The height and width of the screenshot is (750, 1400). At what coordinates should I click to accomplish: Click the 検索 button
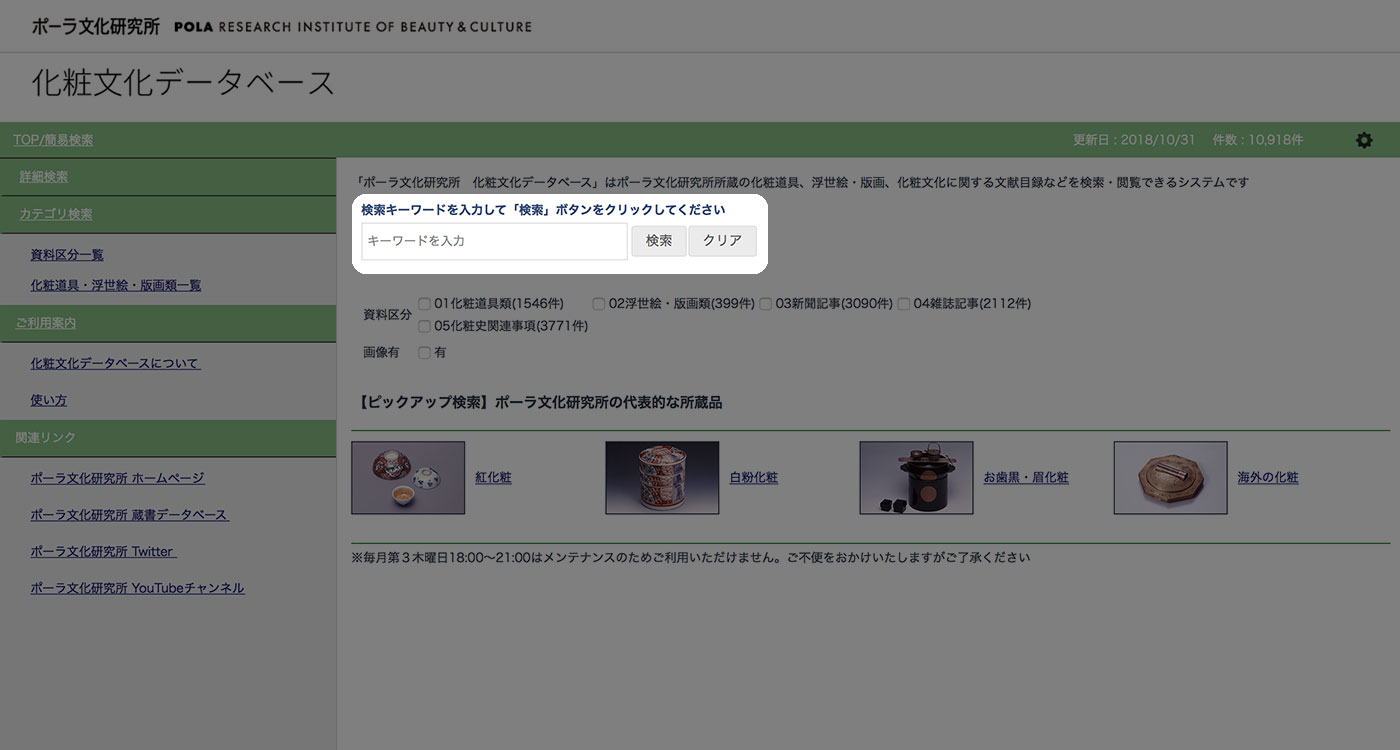[659, 241]
